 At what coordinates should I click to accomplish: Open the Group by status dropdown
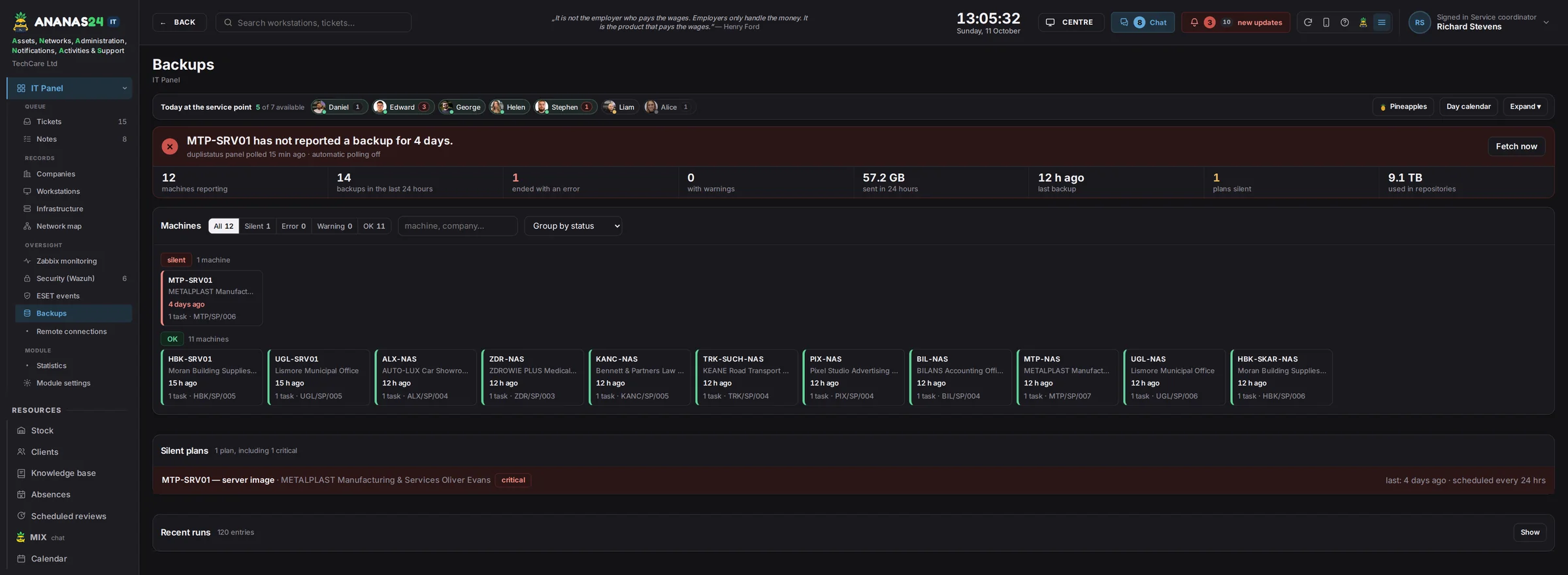pos(573,226)
